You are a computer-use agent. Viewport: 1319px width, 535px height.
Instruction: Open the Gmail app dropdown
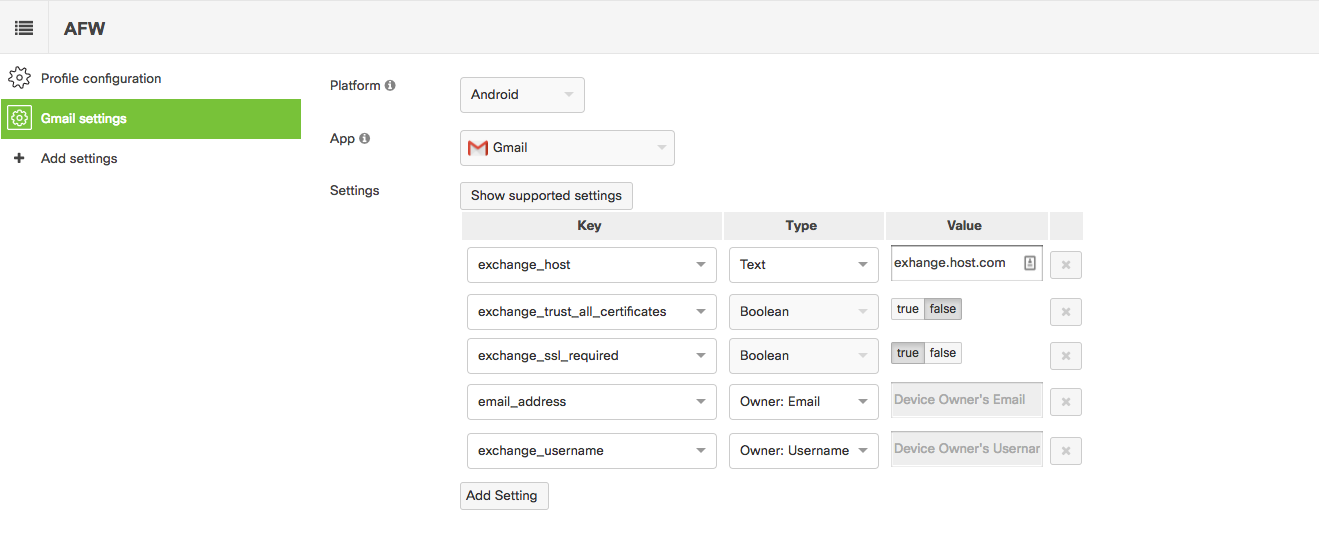coord(567,148)
